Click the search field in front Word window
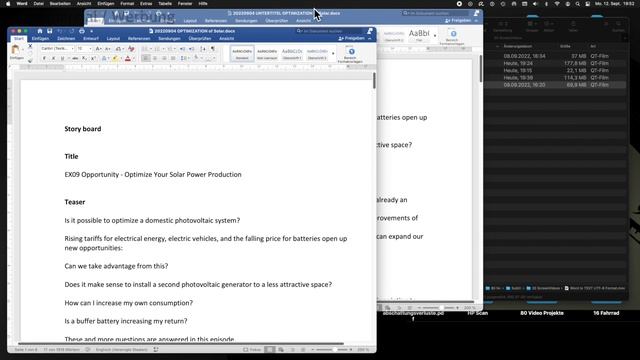 tap(329, 31)
